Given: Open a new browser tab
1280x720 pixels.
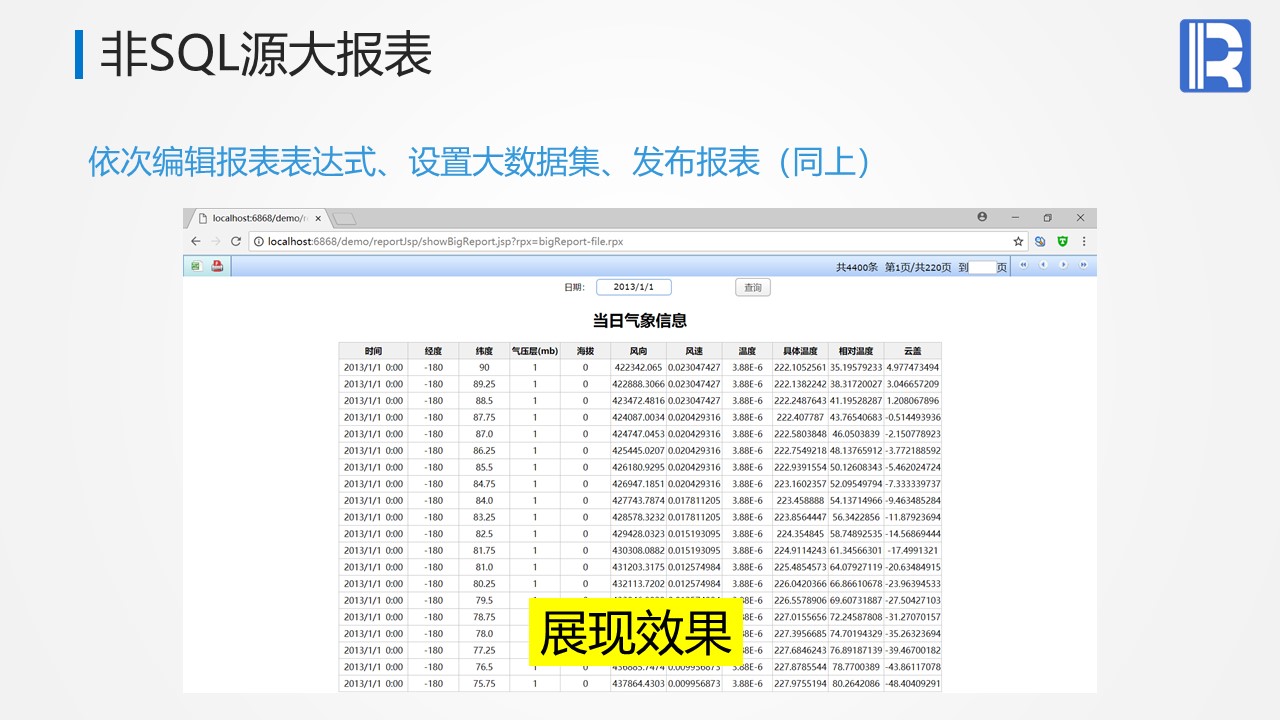Looking at the screenshot, I should pos(344,218).
